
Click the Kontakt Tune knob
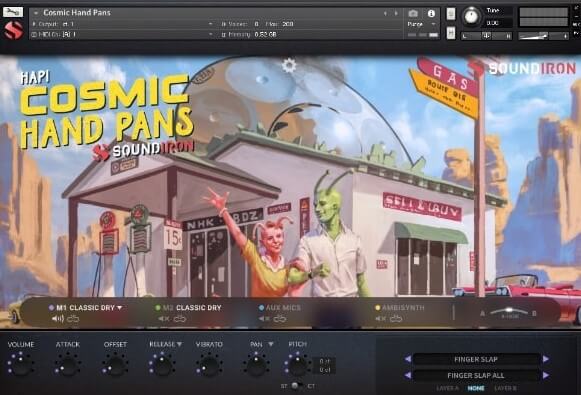tap(471, 17)
